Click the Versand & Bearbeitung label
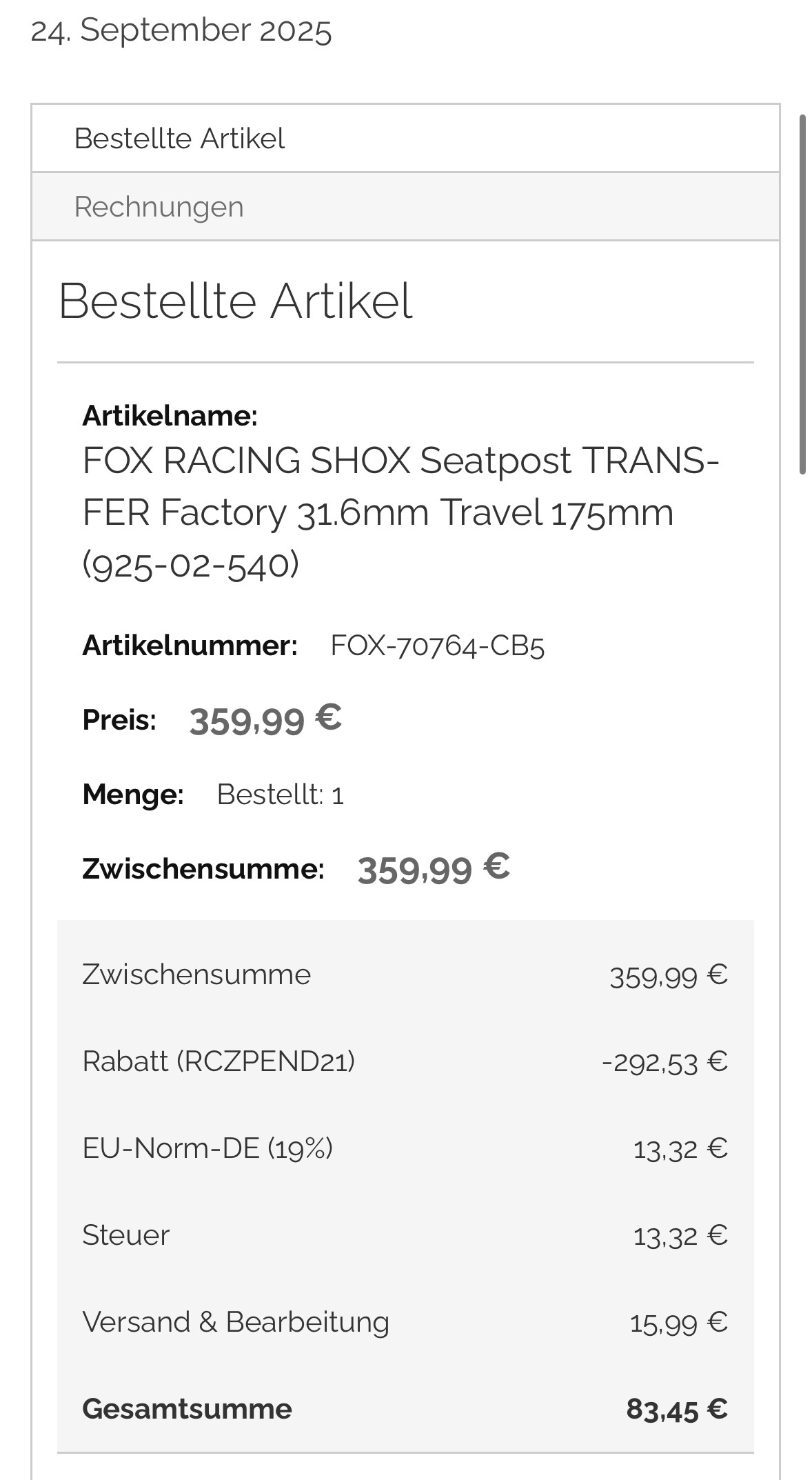The width and height of the screenshot is (812, 1480). tap(236, 1322)
